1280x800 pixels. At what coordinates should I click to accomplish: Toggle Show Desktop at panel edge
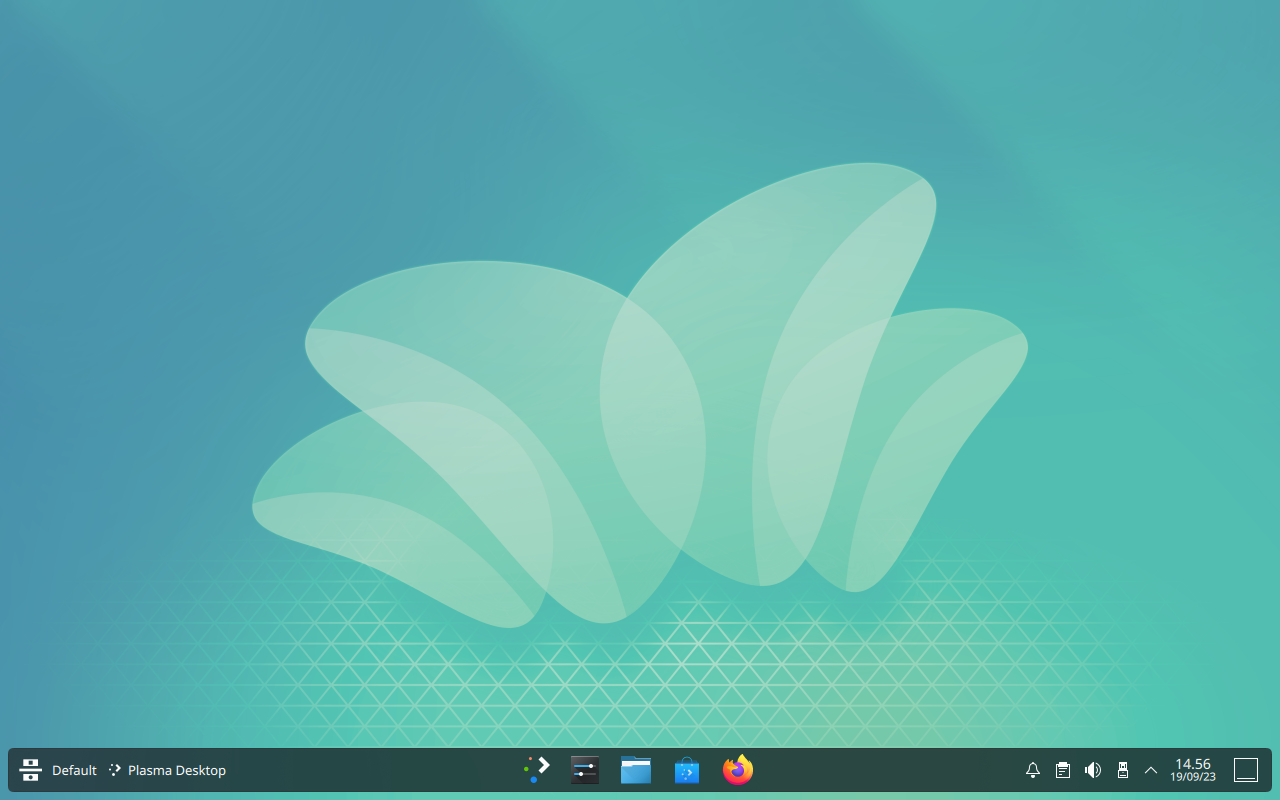point(1246,770)
